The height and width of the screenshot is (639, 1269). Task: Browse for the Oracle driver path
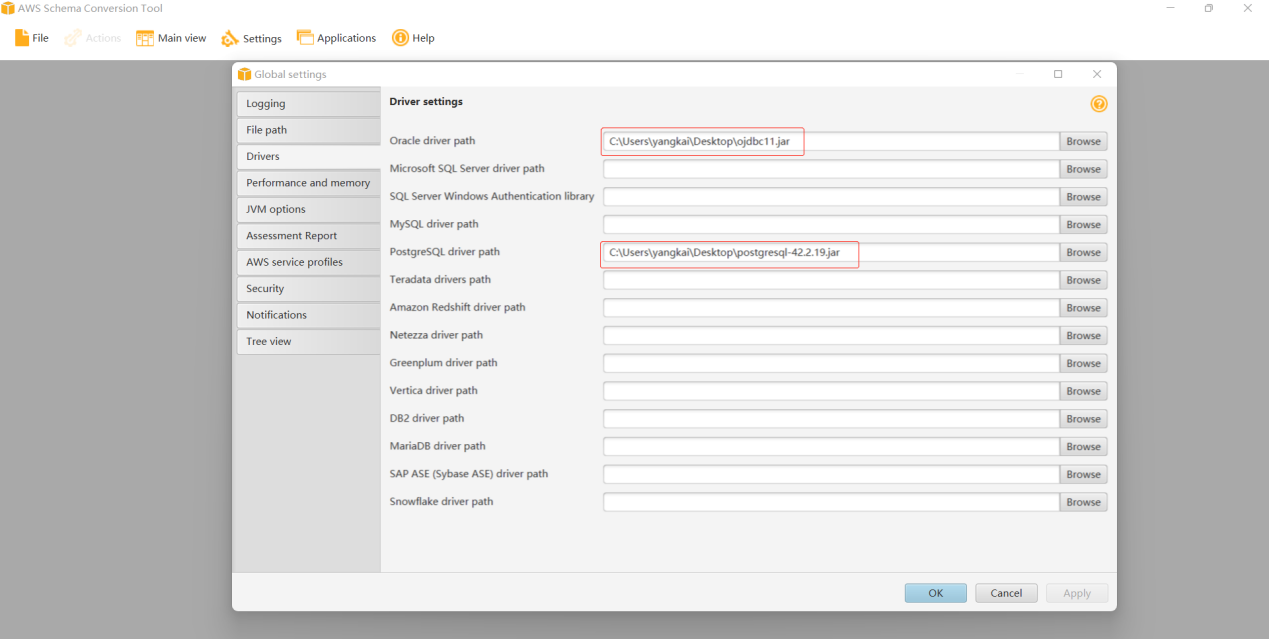(1083, 142)
